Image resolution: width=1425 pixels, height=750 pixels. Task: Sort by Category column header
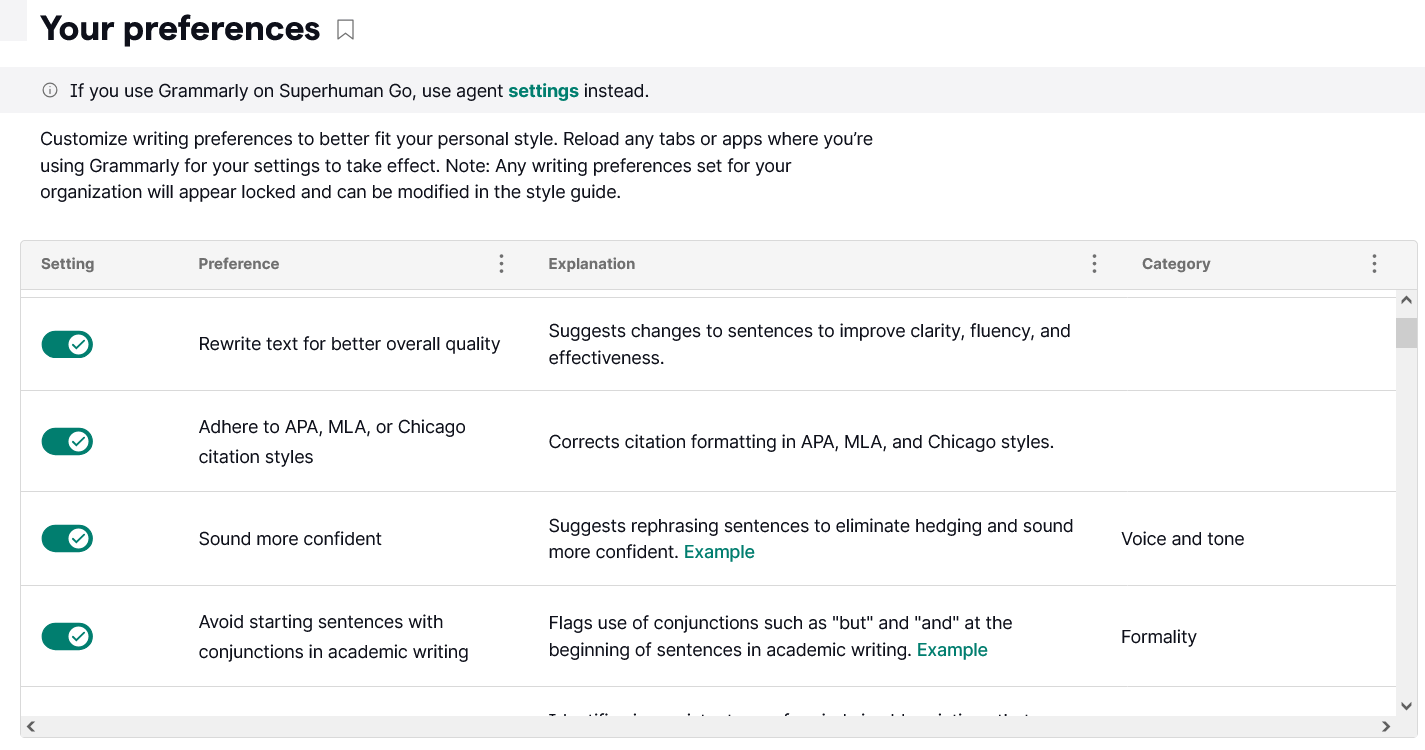click(1176, 264)
